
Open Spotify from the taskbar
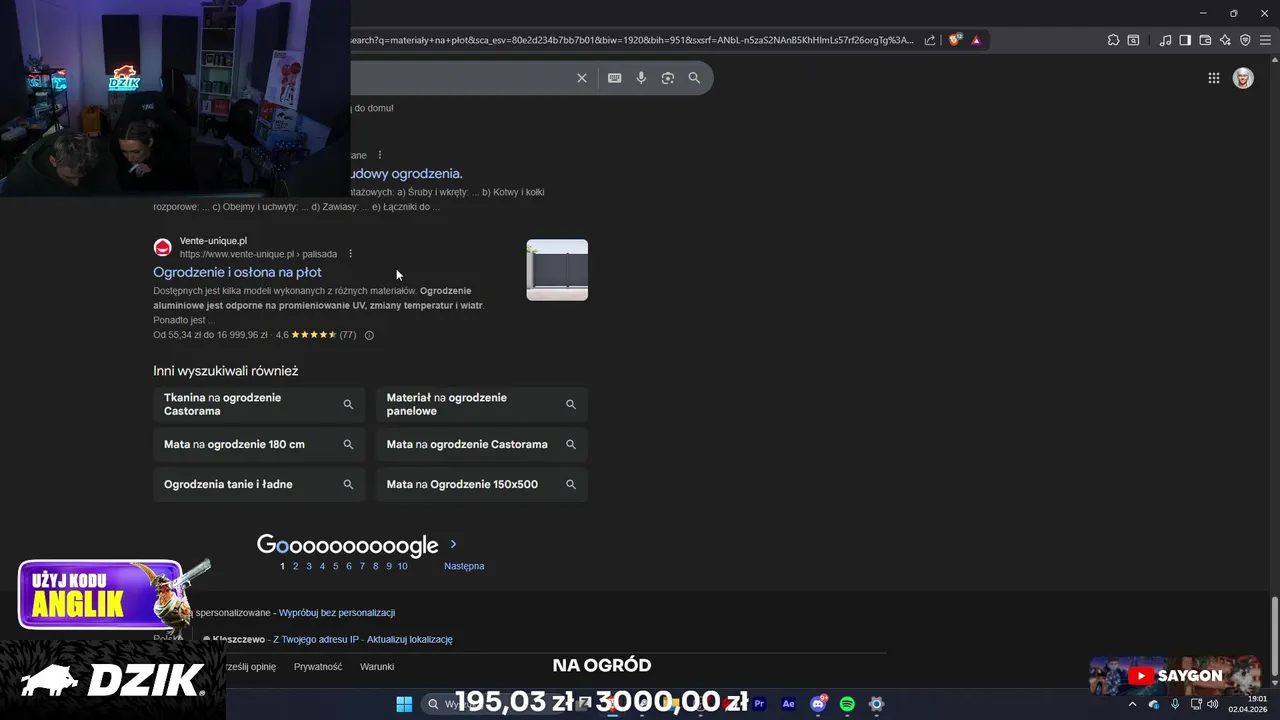[847, 704]
